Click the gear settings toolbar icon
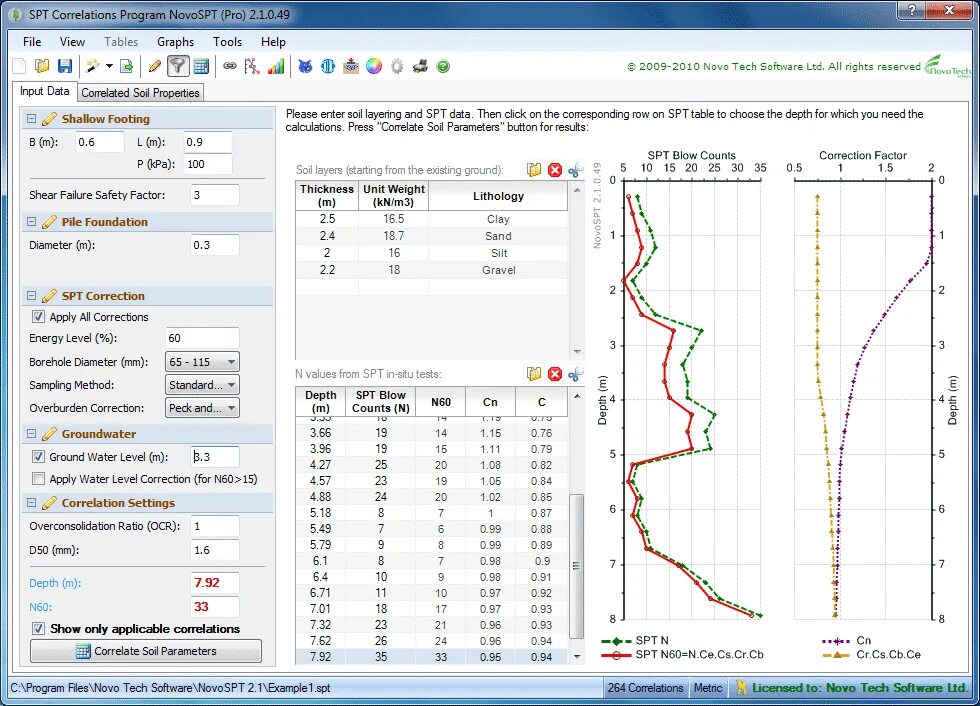The image size is (980, 706). pos(397,66)
